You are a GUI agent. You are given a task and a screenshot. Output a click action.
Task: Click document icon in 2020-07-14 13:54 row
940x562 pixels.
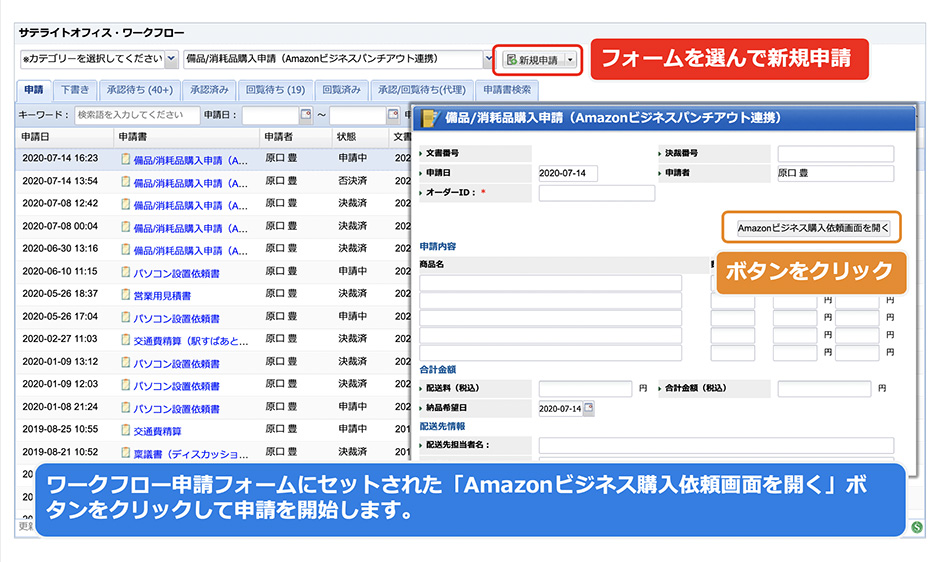point(125,181)
